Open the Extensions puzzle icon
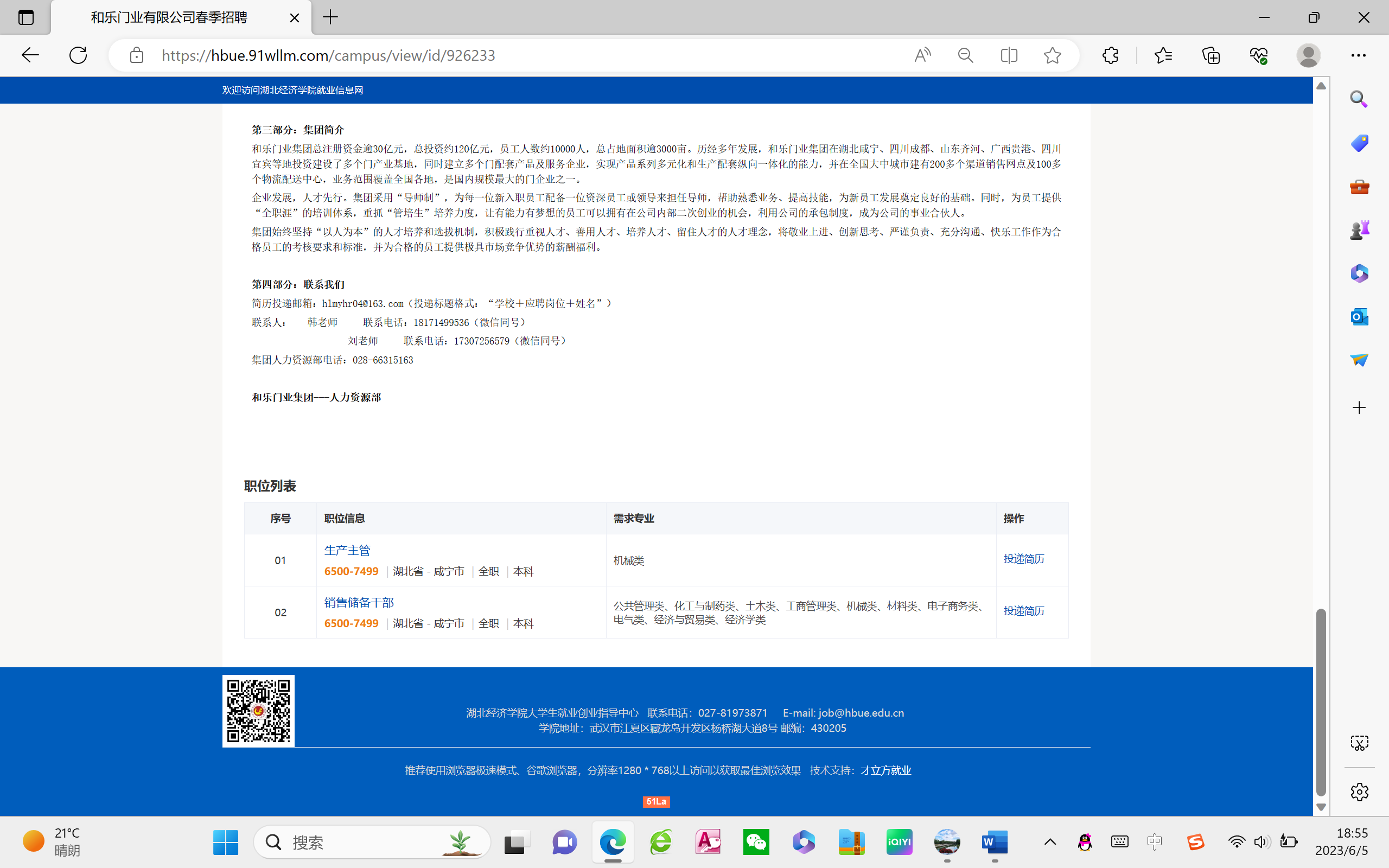The width and height of the screenshot is (1389, 868). point(1110,55)
